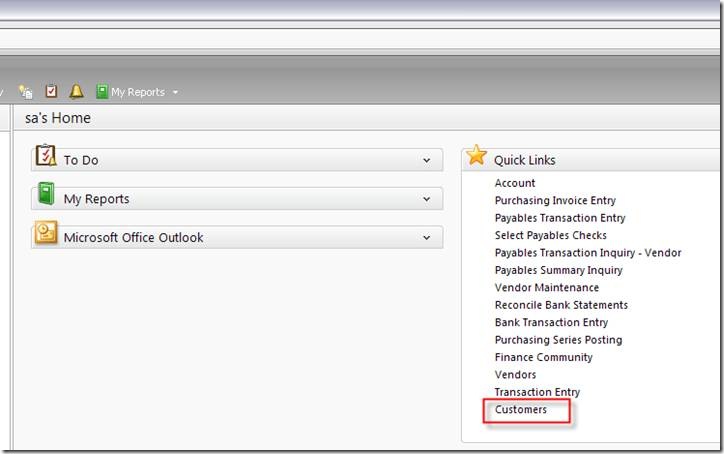Expand the toolbar My Reports dropdown arrow
Image resolution: width=724 pixels, height=454 pixels.
175,92
